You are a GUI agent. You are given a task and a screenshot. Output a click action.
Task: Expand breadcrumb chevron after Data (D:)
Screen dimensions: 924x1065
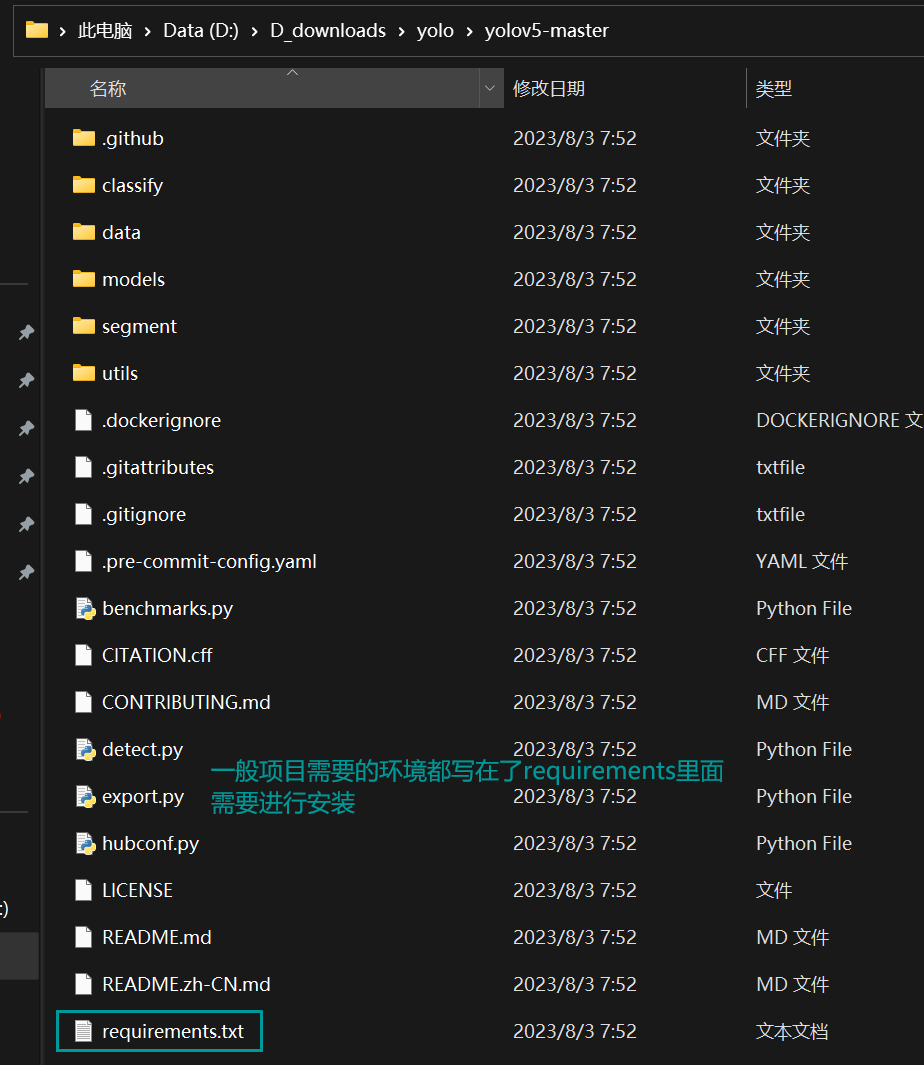[x=255, y=31]
